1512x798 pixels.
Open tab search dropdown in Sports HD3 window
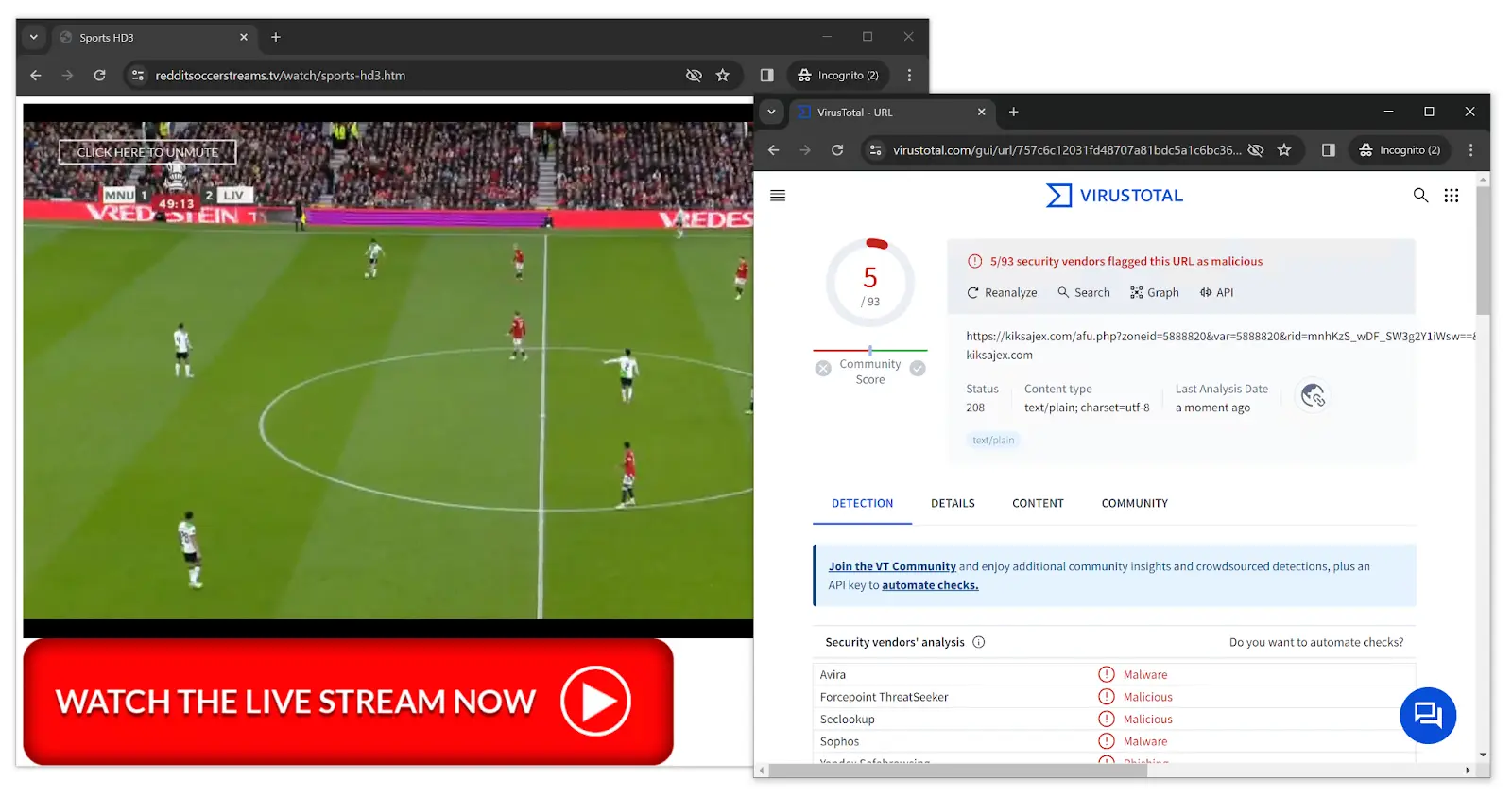click(x=34, y=37)
